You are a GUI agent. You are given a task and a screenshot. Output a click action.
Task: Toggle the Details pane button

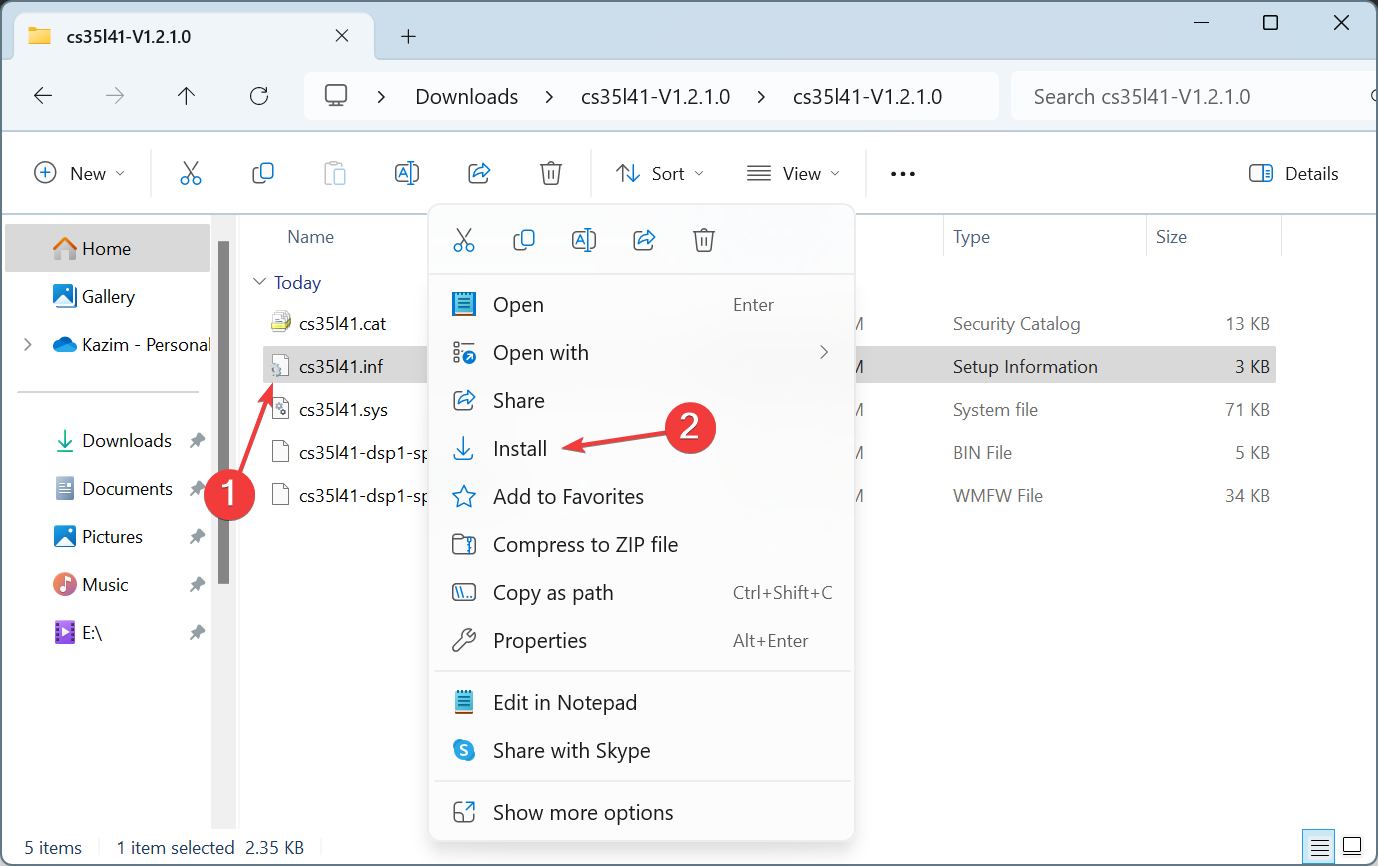pos(1294,173)
